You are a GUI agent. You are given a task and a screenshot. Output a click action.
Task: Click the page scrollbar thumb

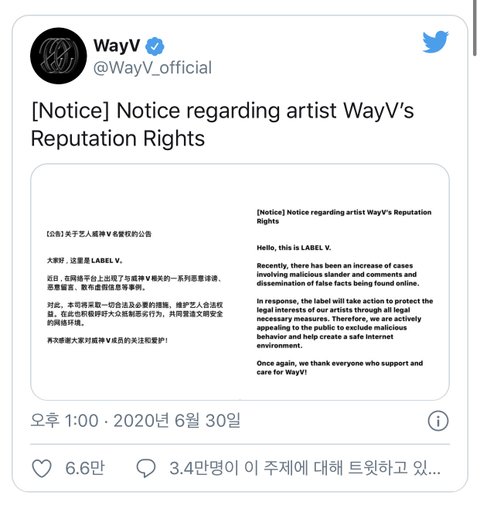click(x=475, y=28)
